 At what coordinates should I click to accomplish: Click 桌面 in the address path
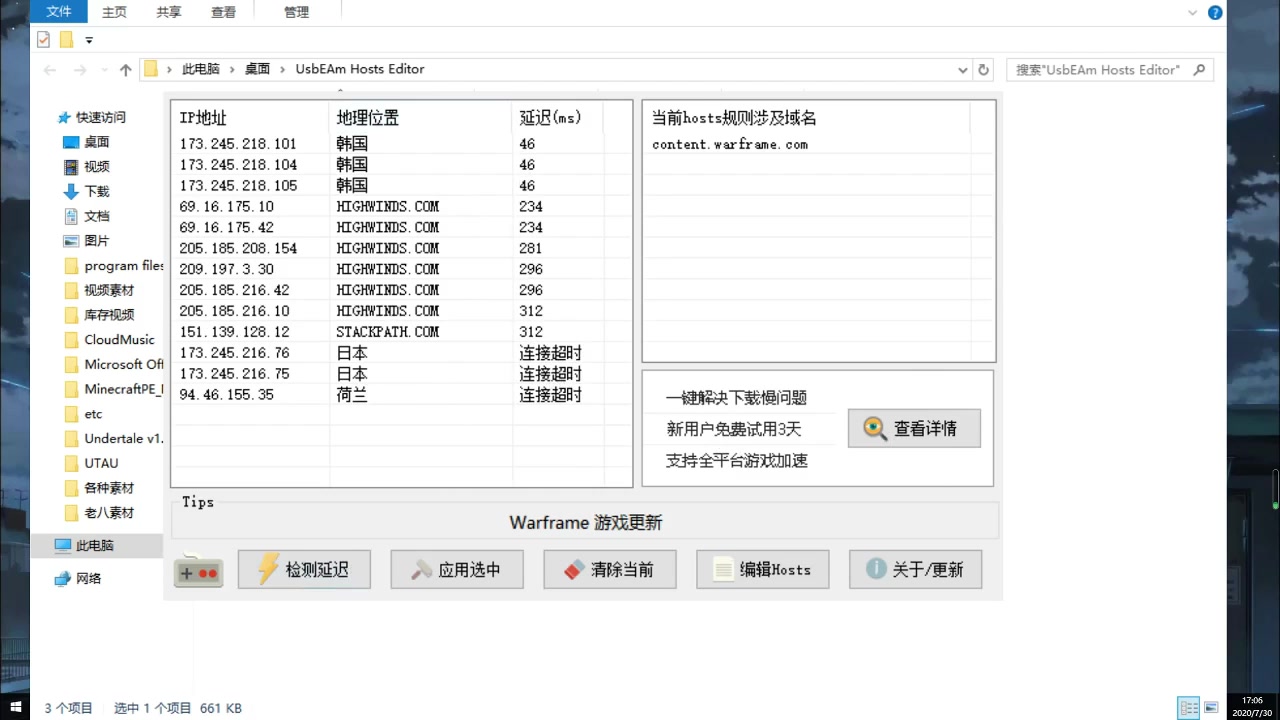(x=258, y=69)
